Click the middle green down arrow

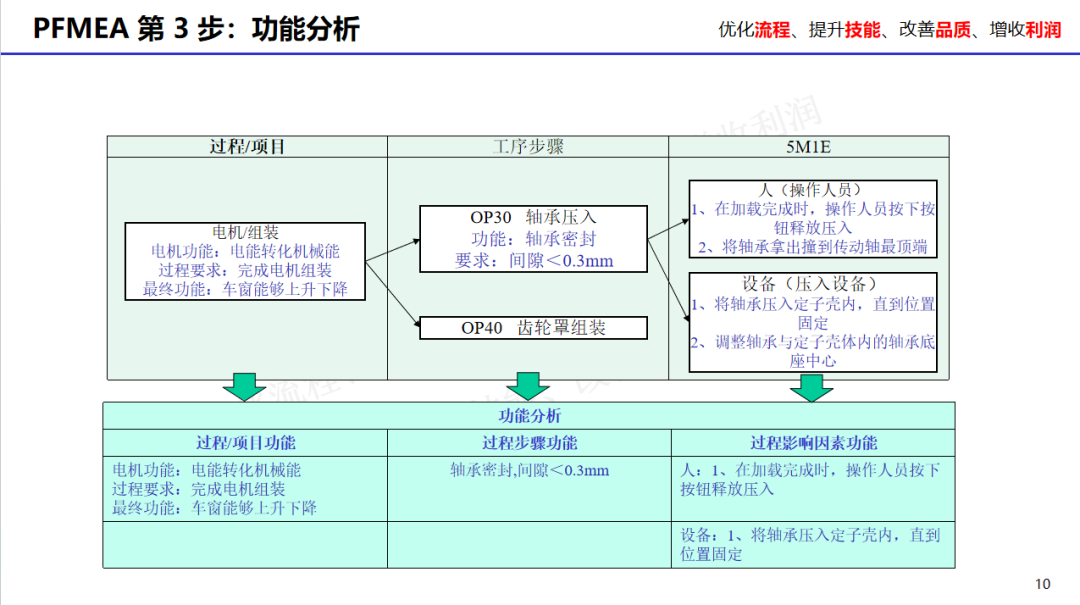tap(528, 386)
